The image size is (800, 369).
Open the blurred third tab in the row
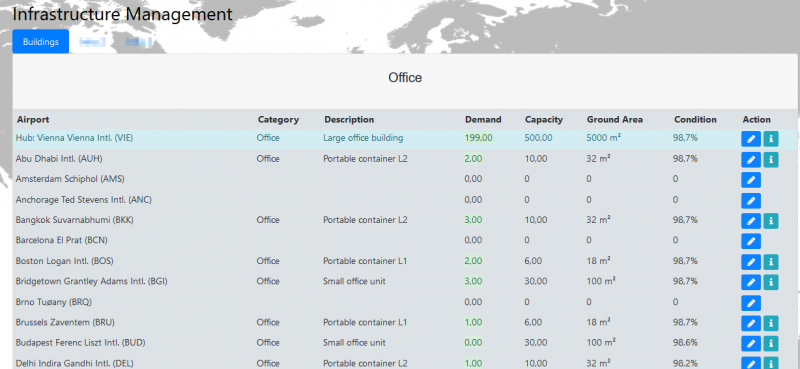coord(139,42)
